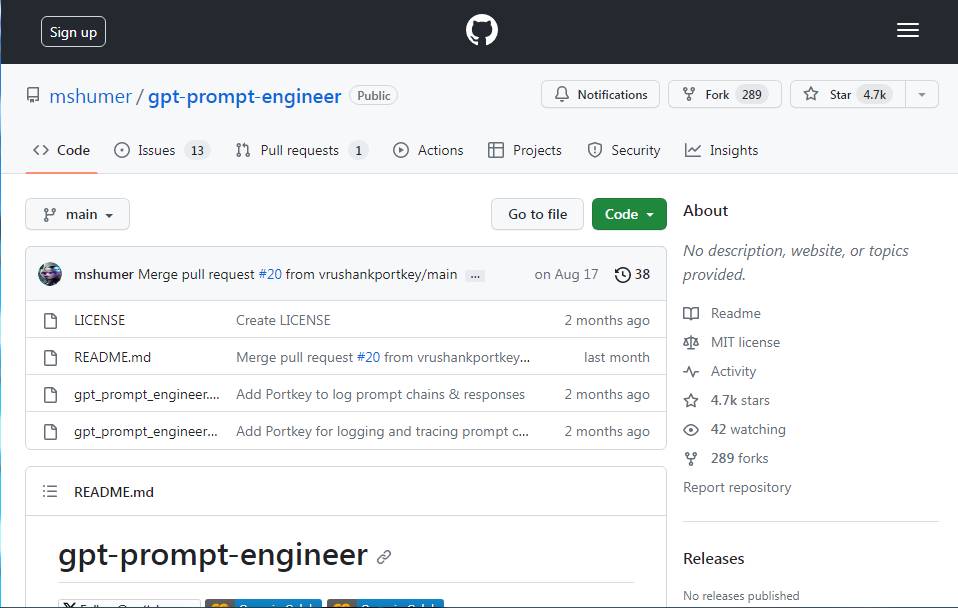Click the MIT license scale icon
Viewport: 958px width, 608px height.
(x=691, y=342)
